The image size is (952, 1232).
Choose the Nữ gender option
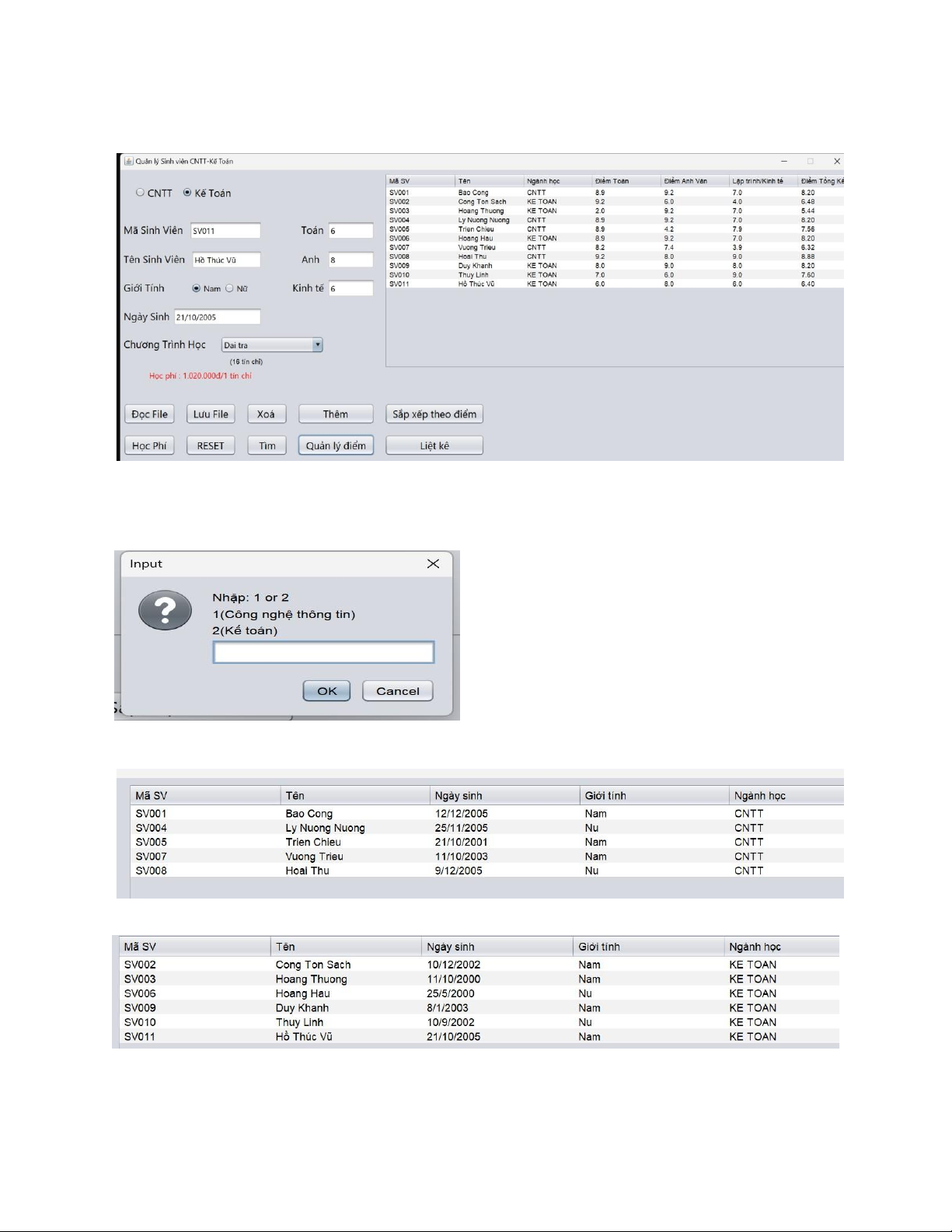(x=229, y=288)
